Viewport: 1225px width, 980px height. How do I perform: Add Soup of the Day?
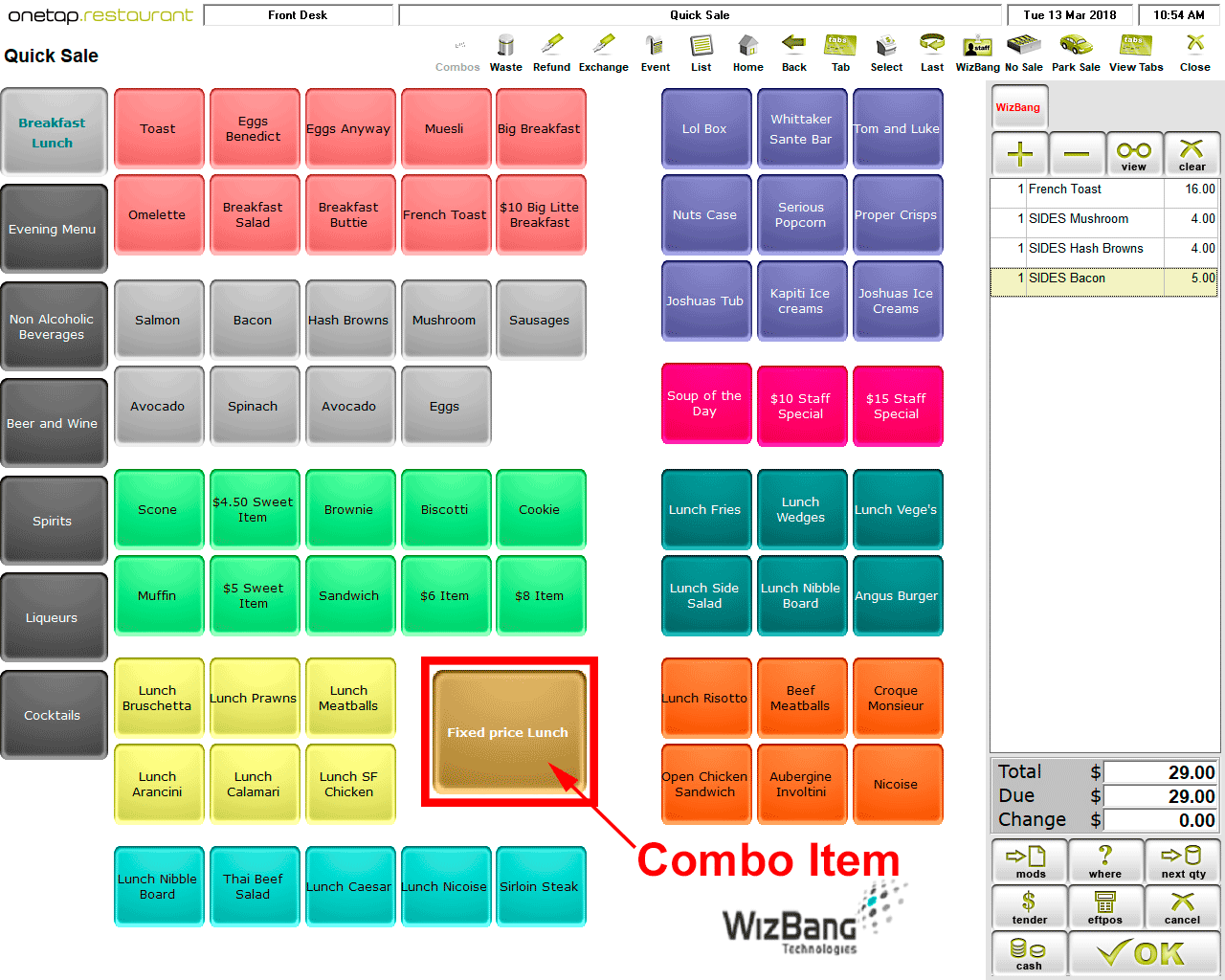click(x=705, y=404)
